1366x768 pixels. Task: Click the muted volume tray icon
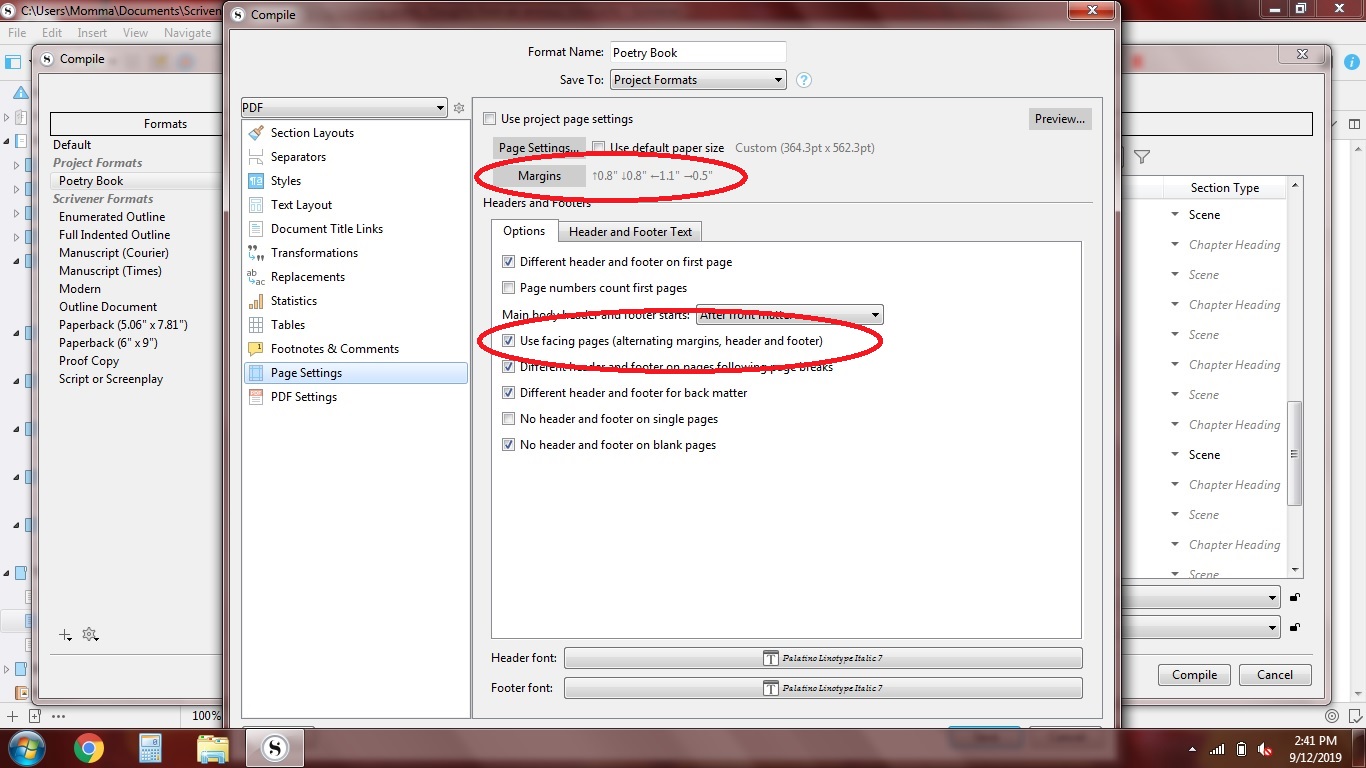click(x=1265, y=748)
